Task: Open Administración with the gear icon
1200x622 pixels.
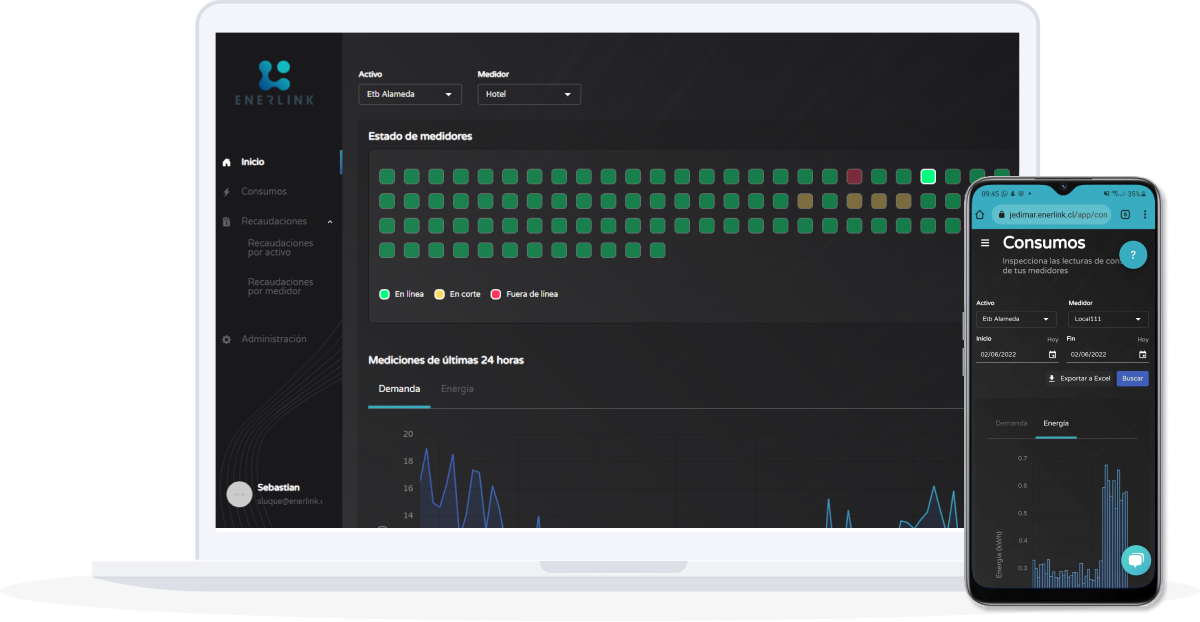Action: coord(226,339)
